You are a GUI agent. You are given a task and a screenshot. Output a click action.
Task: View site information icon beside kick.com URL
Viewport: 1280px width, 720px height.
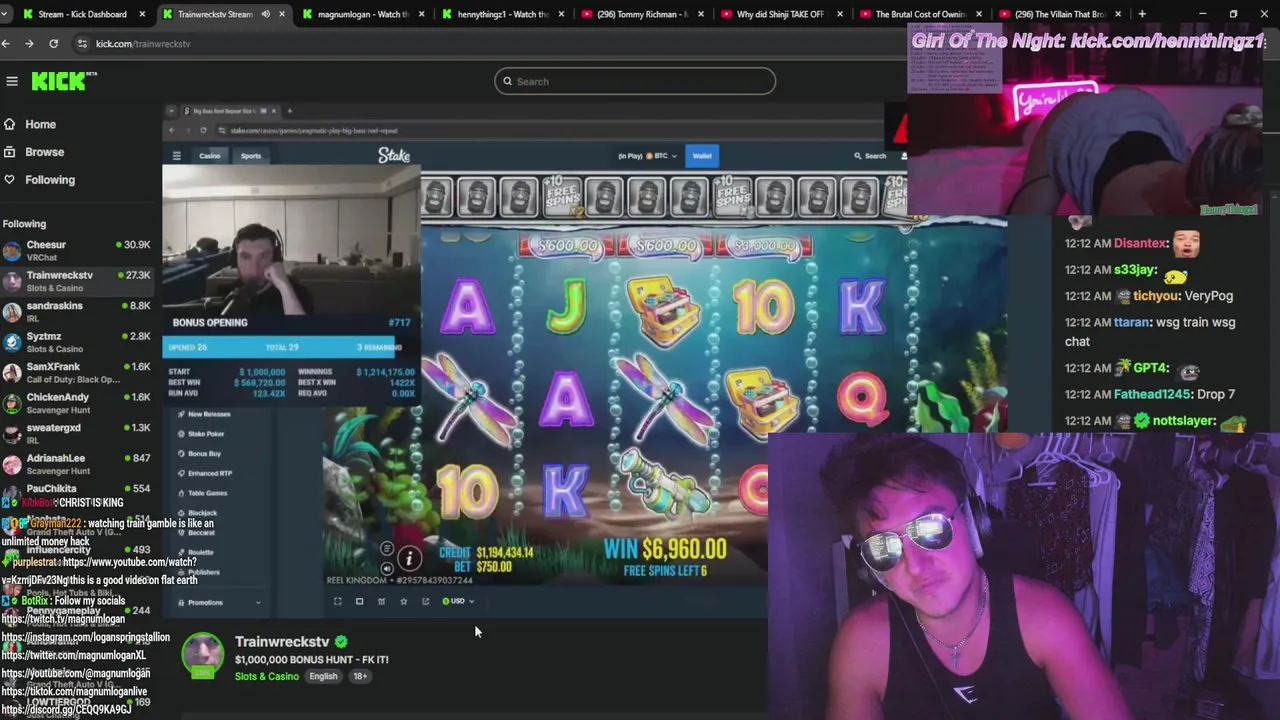pos(81,44)
